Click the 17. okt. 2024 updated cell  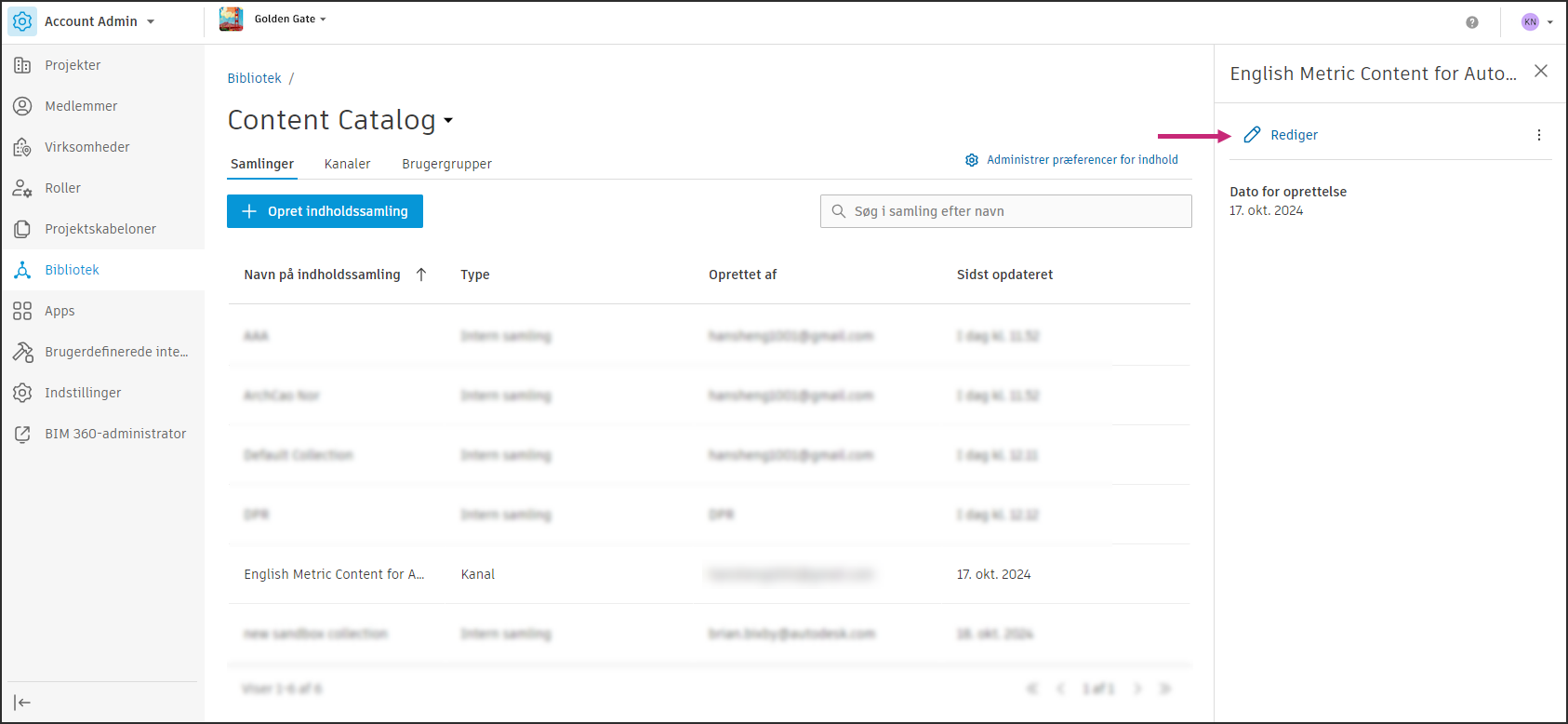(x=993, y=574)
